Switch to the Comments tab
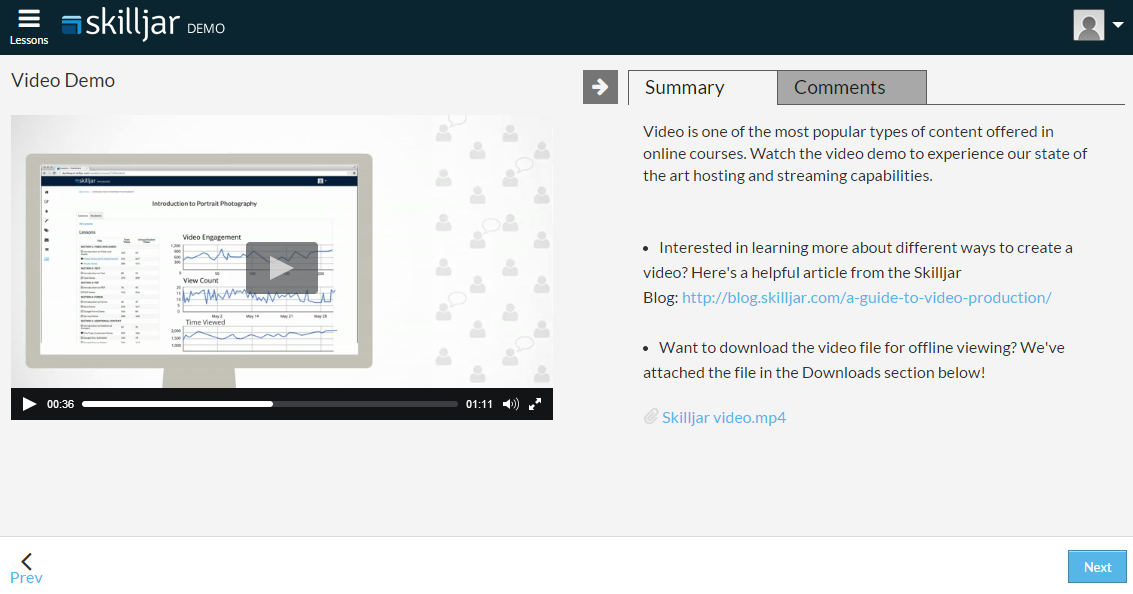Screen dimensions: 1133x594 [x=851, y=88]
